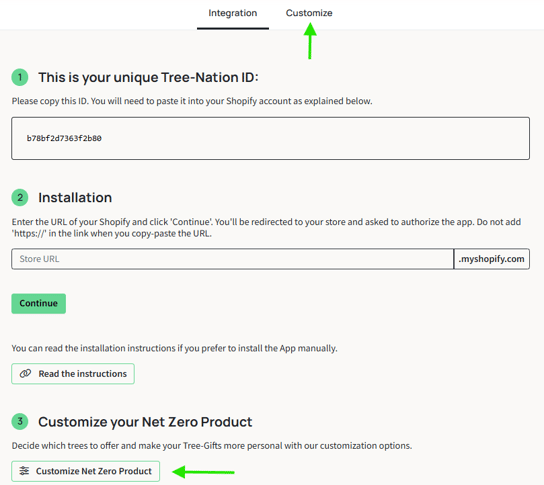Switch to the Integration tab
544x485 pixels.
coord(232,13)
